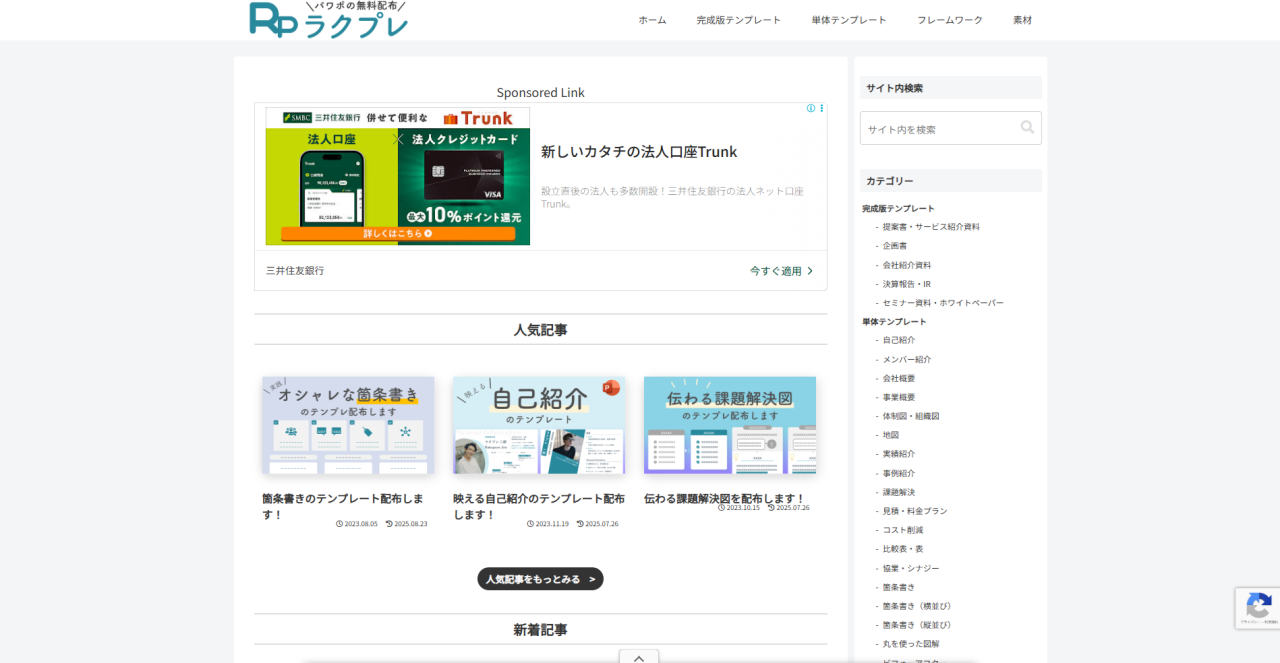
Task: Open the 完成版テンプレート menu
Action: [x=738, y=20]
